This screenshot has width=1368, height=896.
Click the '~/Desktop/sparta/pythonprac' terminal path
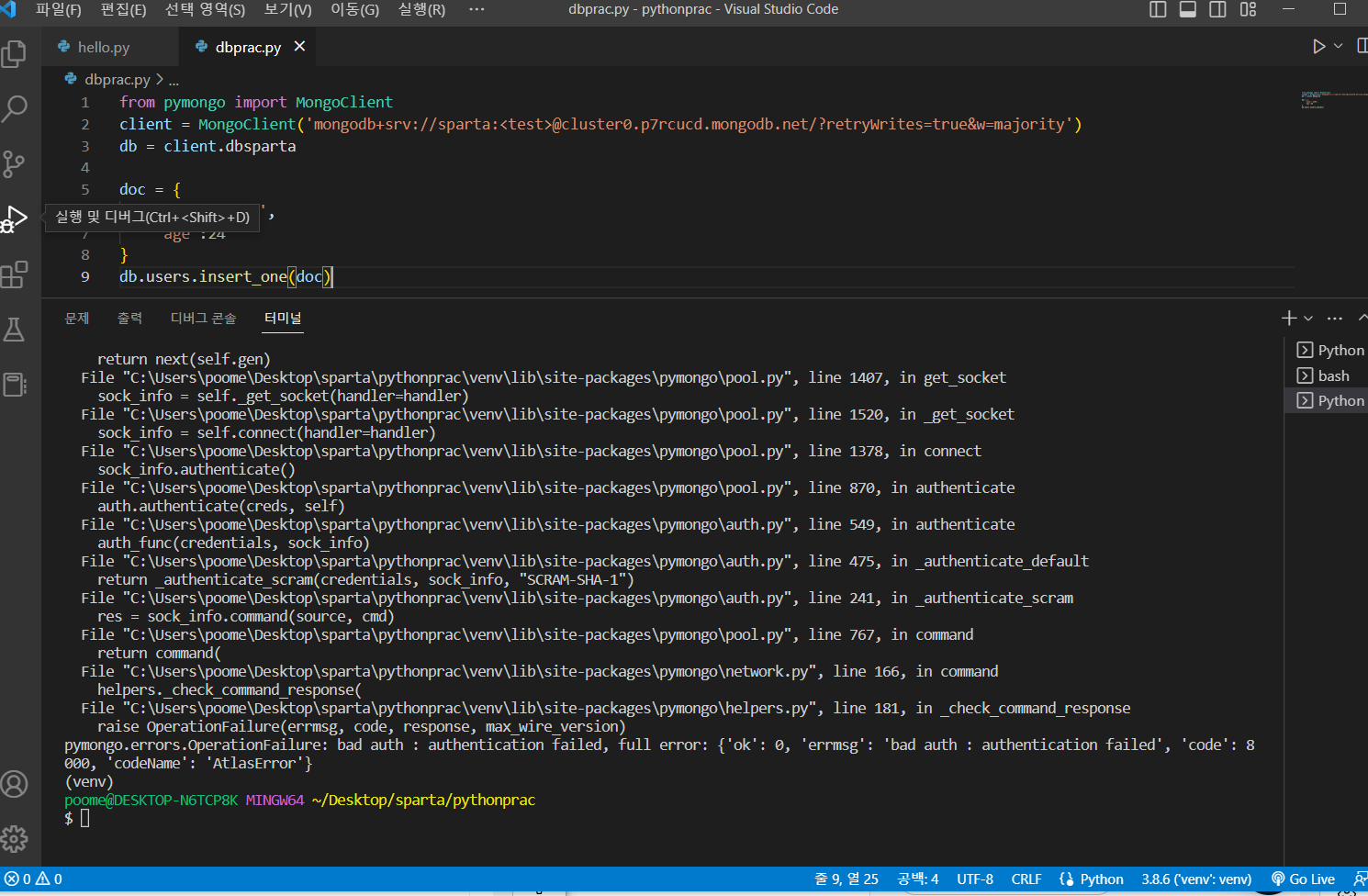pyautogui.click(x=423, y=800)
